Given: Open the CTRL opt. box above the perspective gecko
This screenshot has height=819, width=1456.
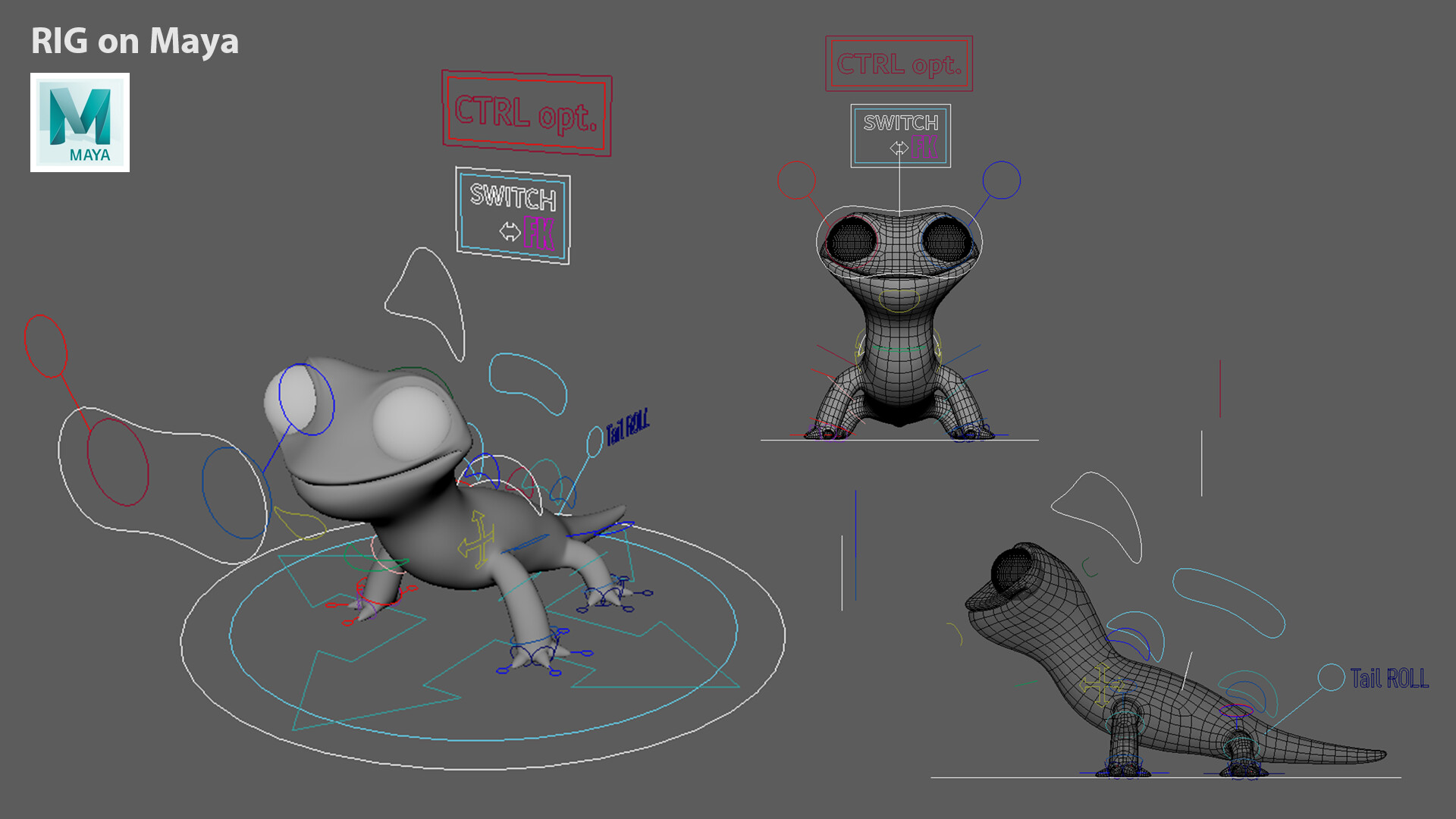Looking at the screenshot, I should (527, 112).
